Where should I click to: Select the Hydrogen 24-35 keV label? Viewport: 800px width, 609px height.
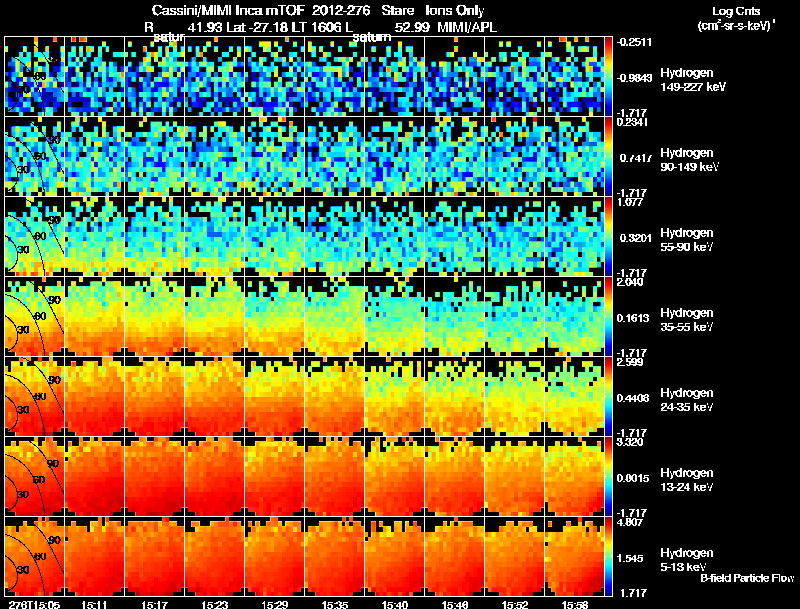(687, 400)
